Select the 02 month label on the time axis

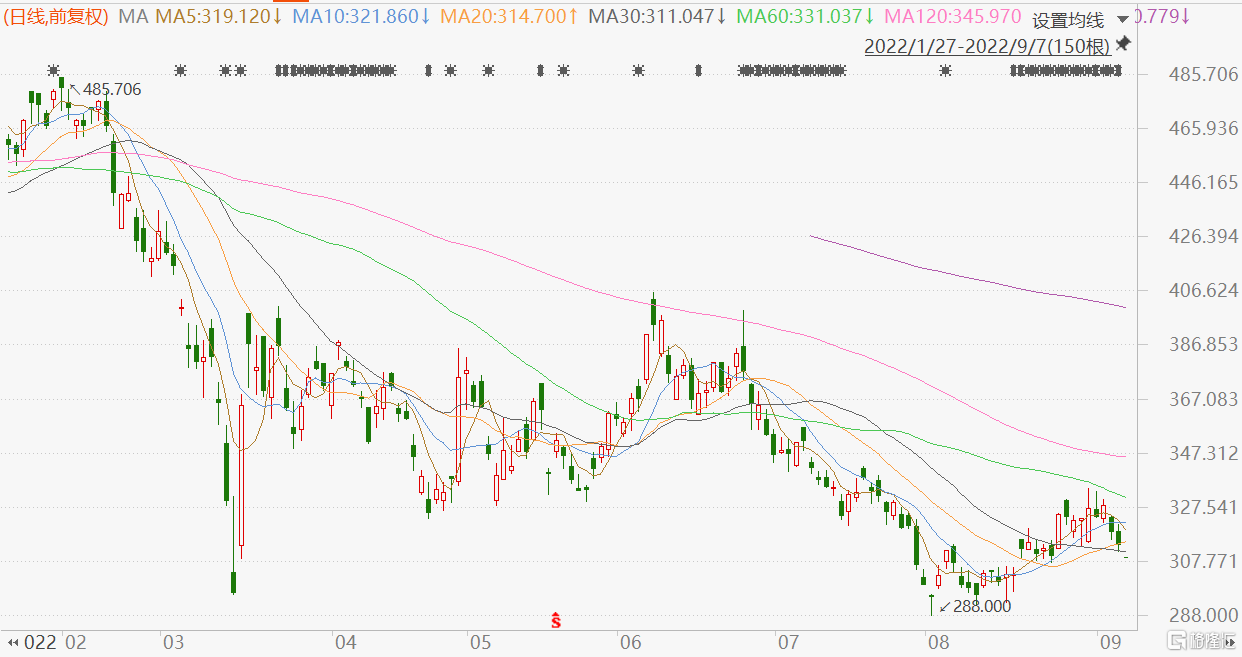tap(76, 641)
